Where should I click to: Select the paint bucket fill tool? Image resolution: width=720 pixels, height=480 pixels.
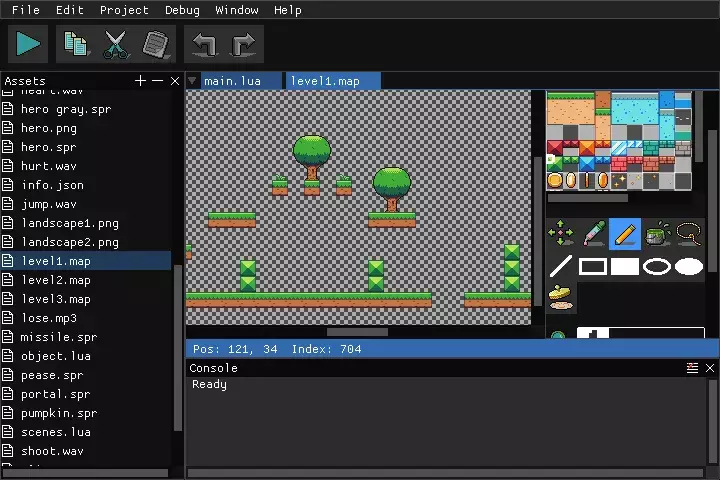pyautogui.click(x=657, y=234)
